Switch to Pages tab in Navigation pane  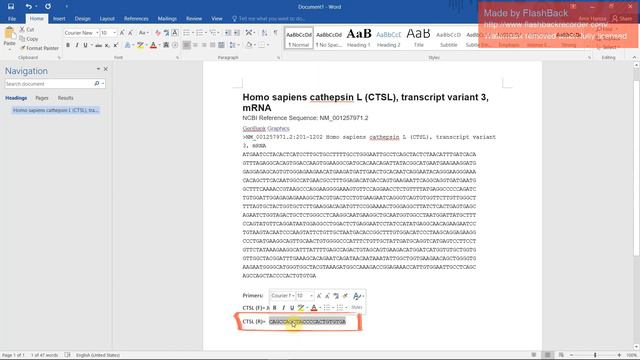42,98
